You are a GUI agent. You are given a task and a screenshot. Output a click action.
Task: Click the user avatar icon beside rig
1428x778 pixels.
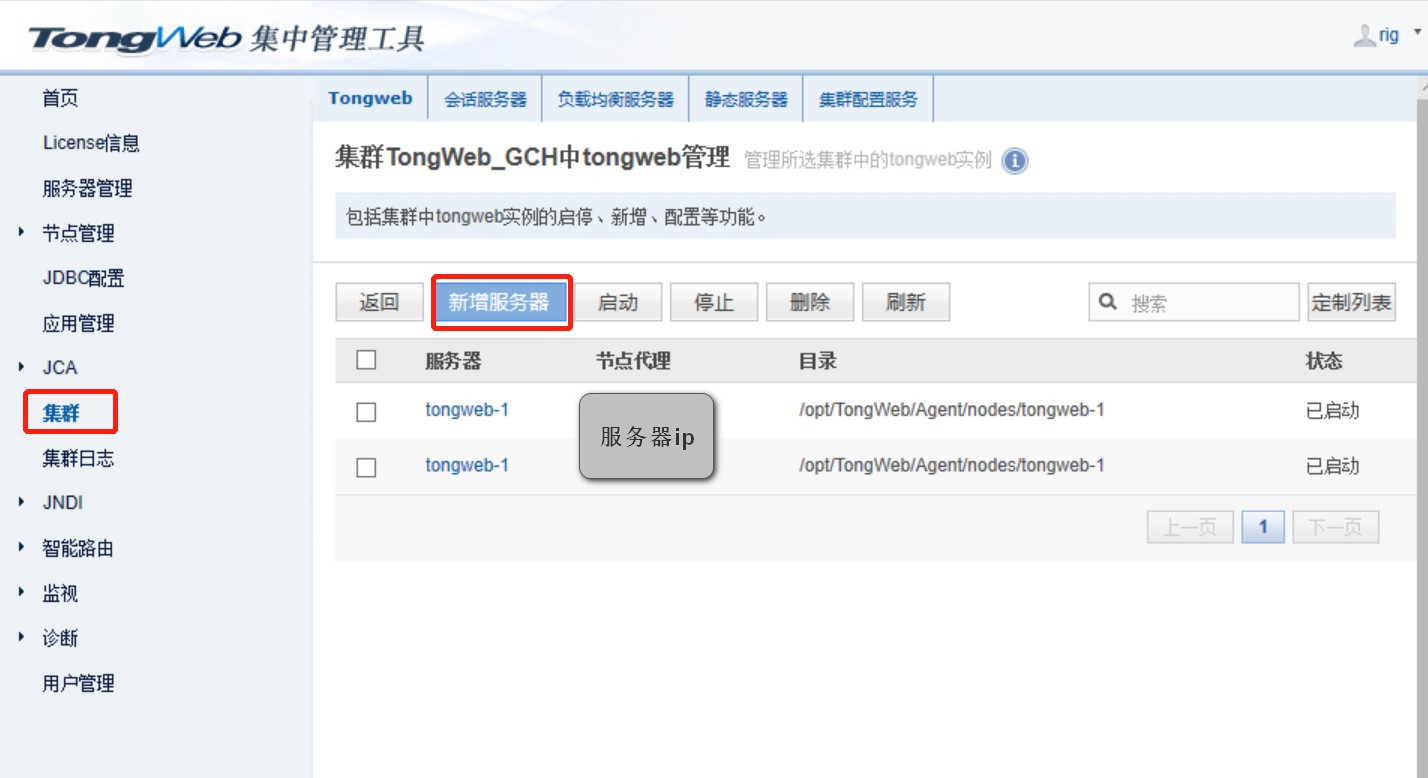point(1364,36)
